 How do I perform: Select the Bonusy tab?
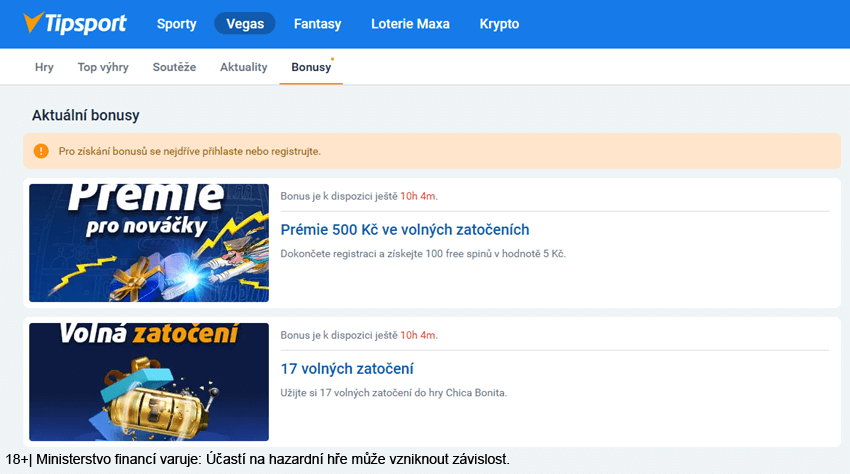(x=311, y=67)
